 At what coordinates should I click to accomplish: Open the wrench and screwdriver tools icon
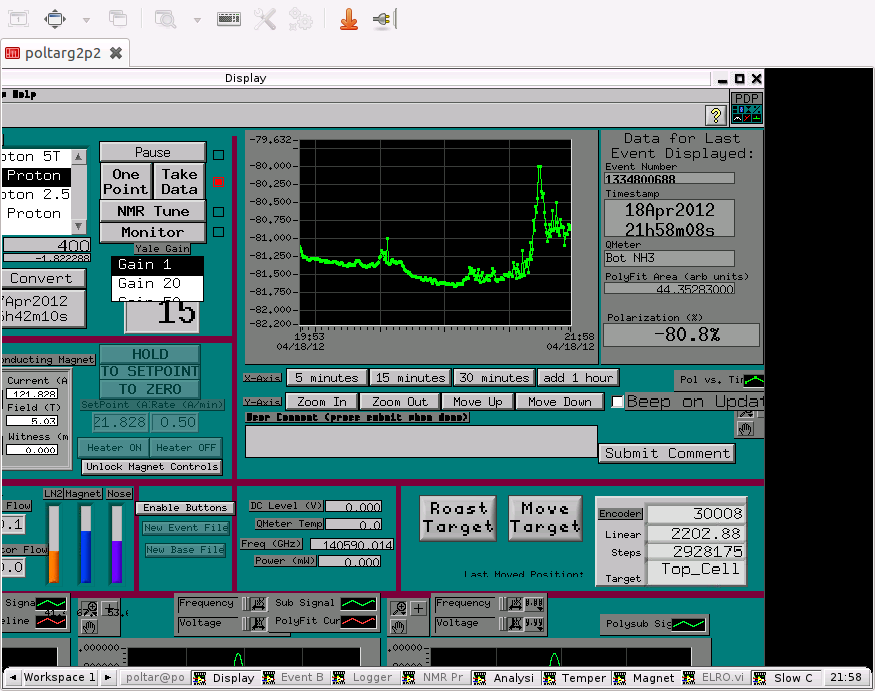(x=265, y=20)
